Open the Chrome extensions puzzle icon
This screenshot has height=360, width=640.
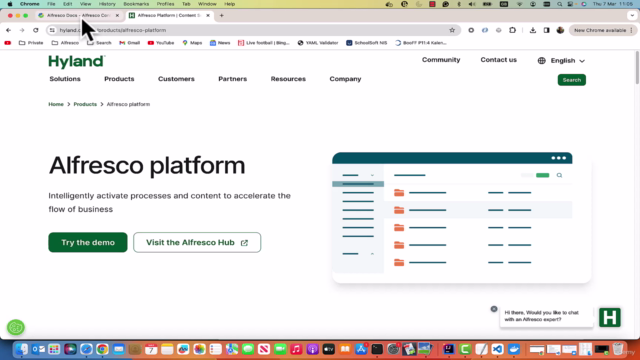point(513,30)
